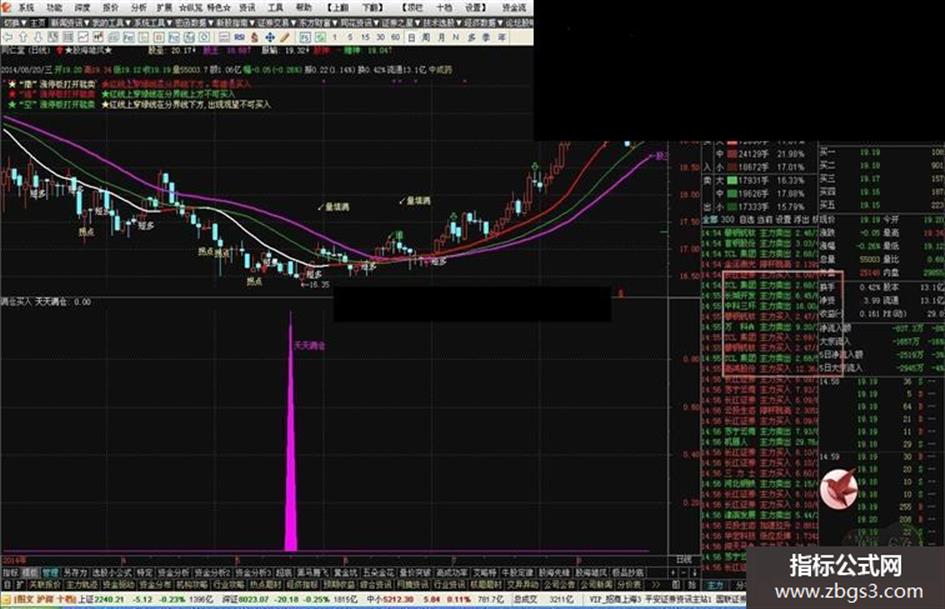The width and height of the screenshot is (945, 609).
Task: Open the 我的工具 dropdown
Action: [111, 23]
